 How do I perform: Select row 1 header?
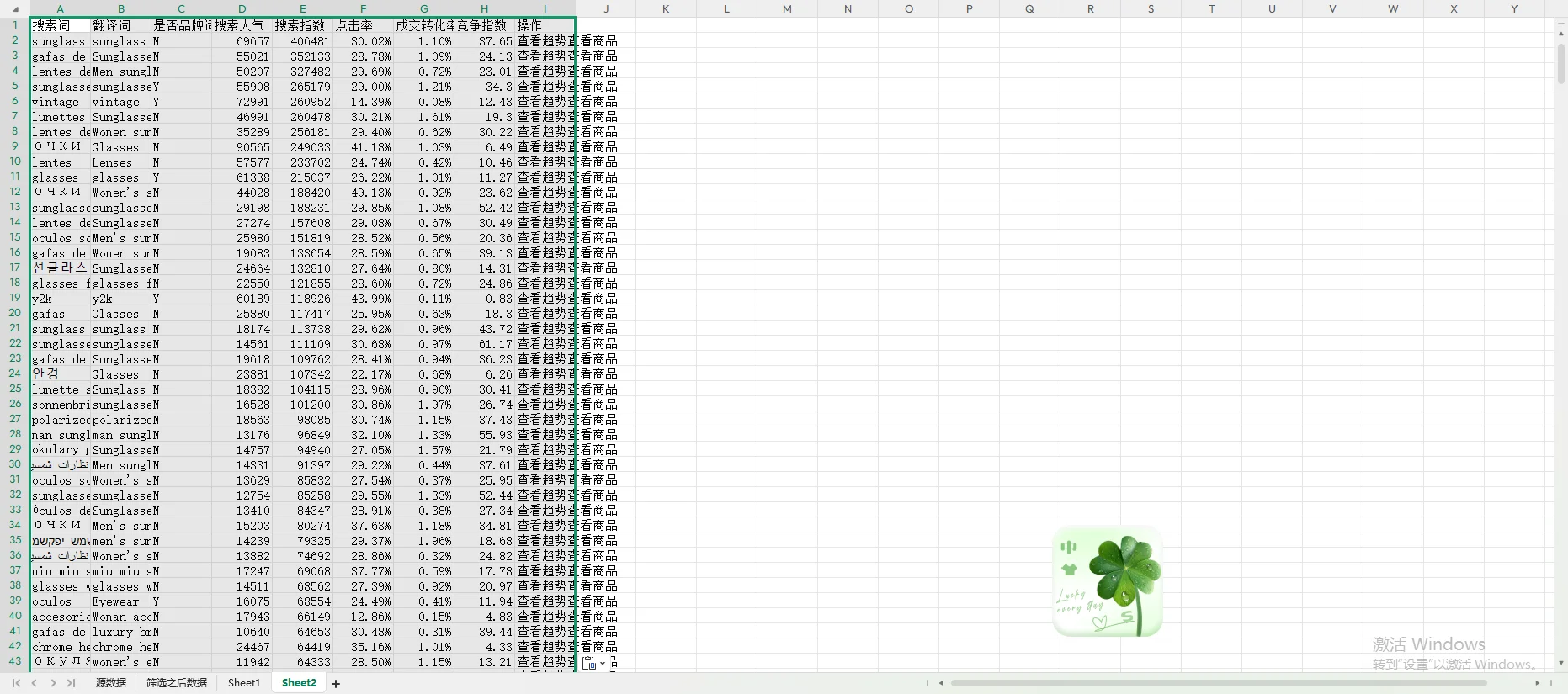[x=14, y=25]
